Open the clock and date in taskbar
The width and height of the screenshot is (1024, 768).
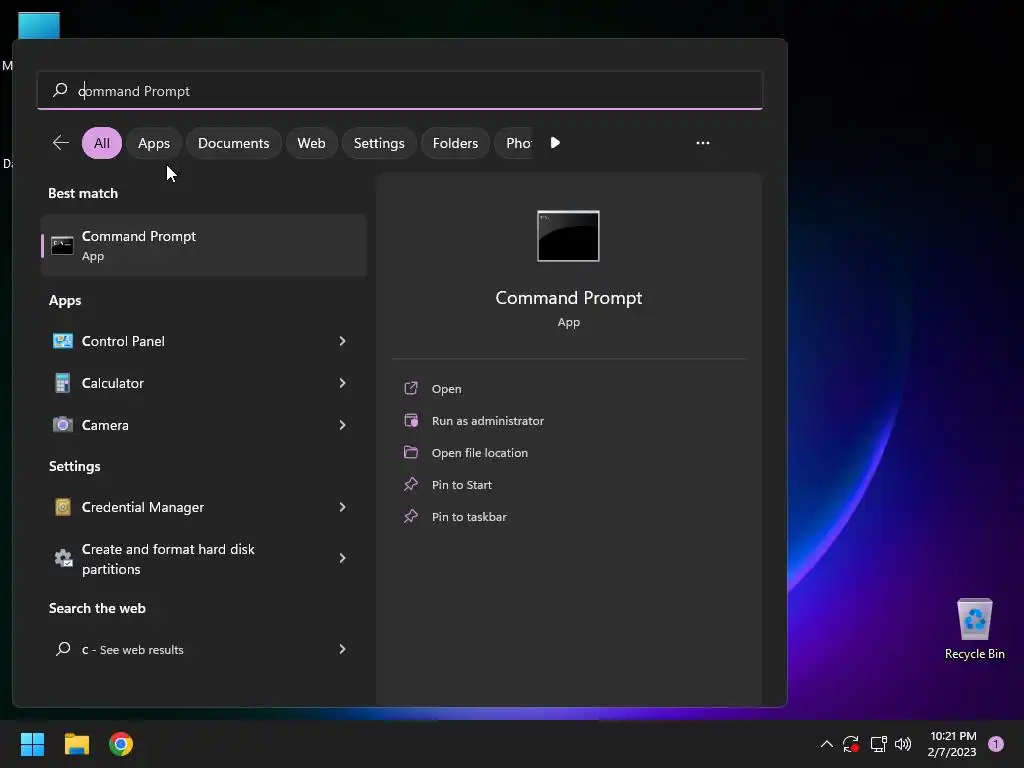point(952,744)
